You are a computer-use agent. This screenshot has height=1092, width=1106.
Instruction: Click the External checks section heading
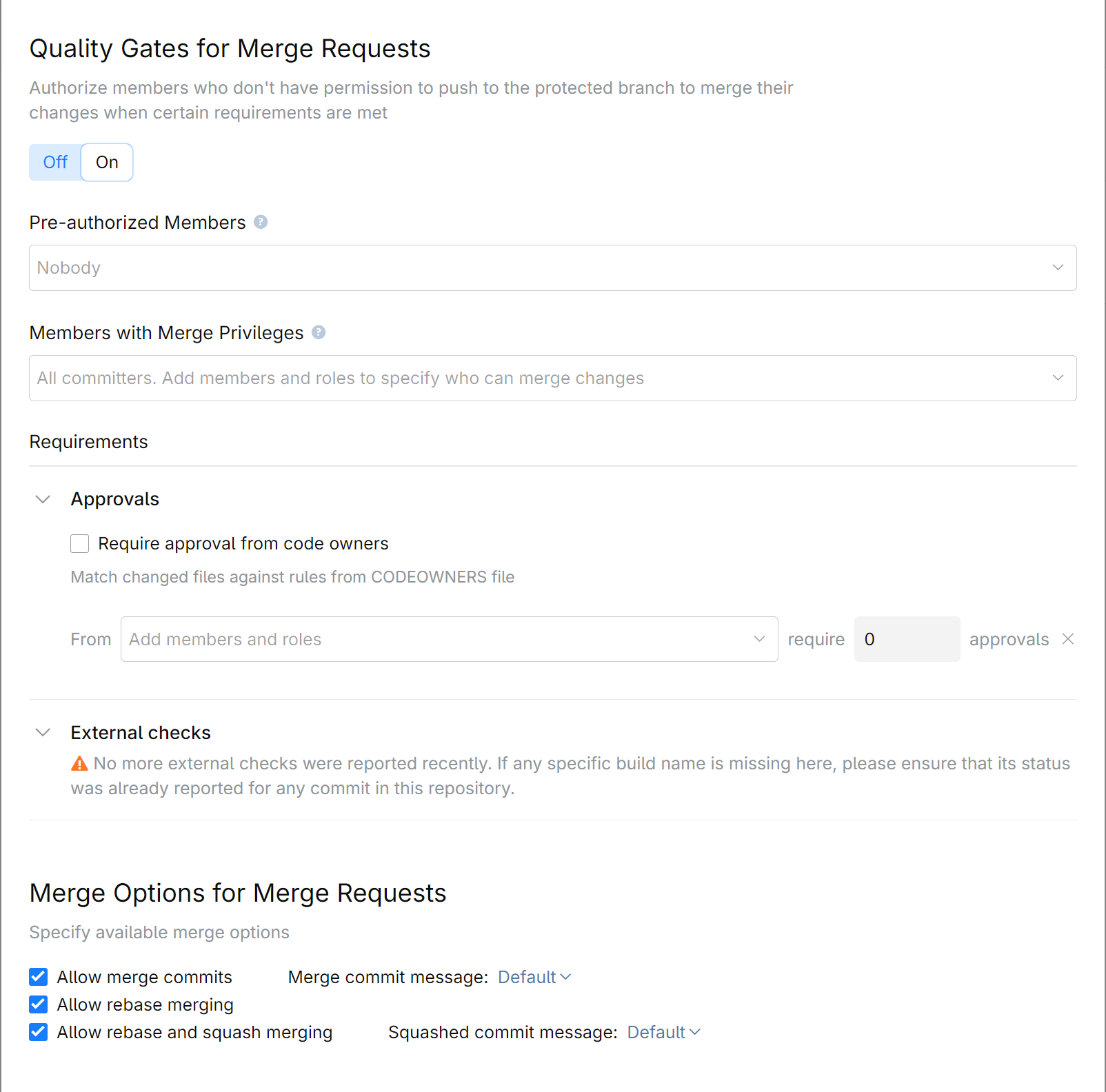click(141, 732)
